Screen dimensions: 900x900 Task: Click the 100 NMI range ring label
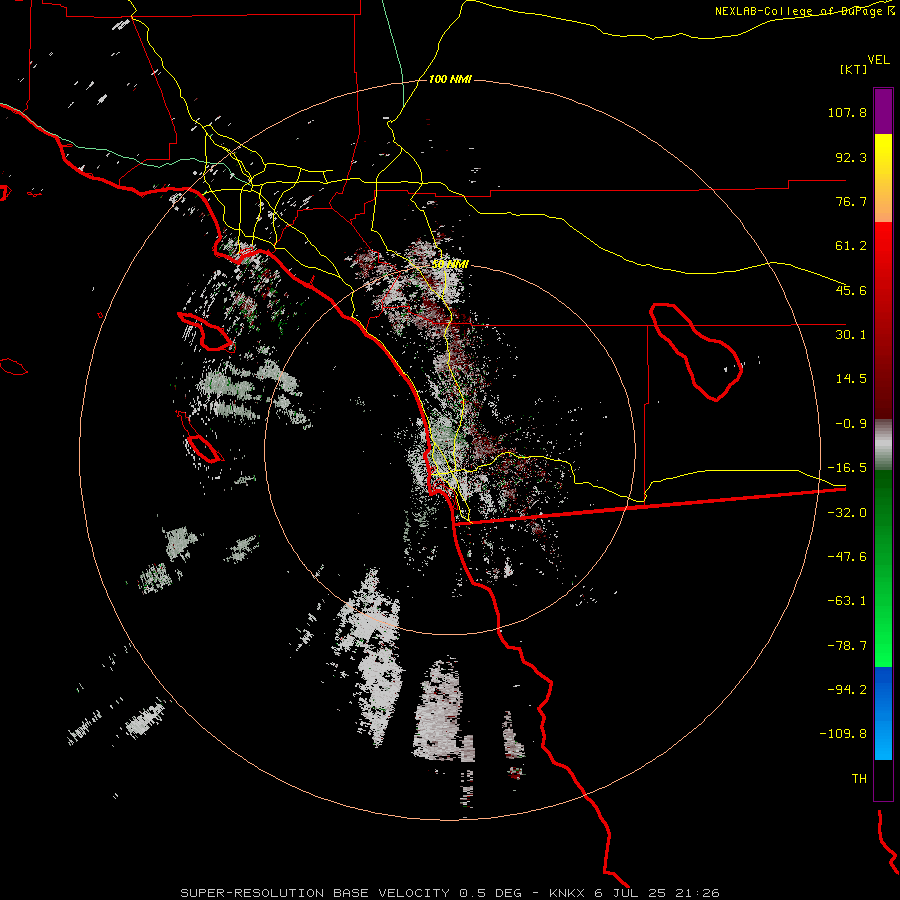(x=450, y=79)
